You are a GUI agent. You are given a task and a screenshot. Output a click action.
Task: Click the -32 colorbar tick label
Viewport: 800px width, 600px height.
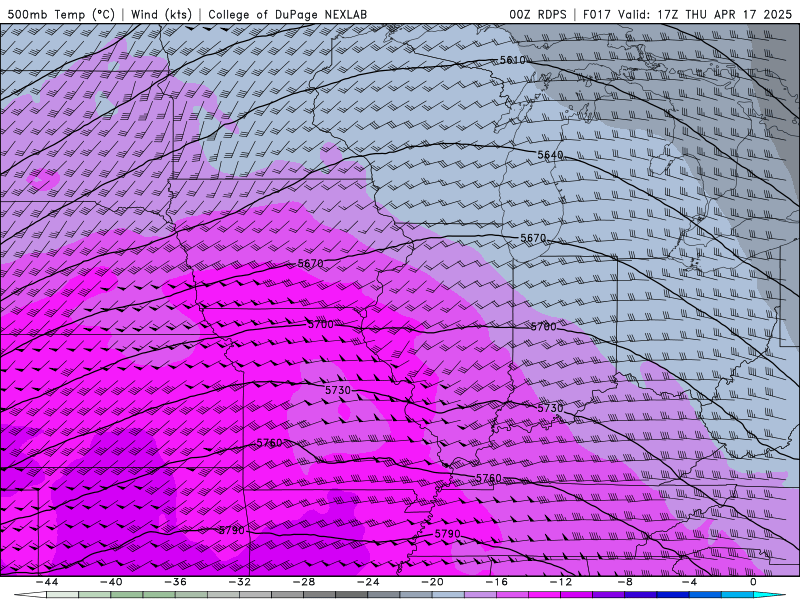(x=239, y=582)
